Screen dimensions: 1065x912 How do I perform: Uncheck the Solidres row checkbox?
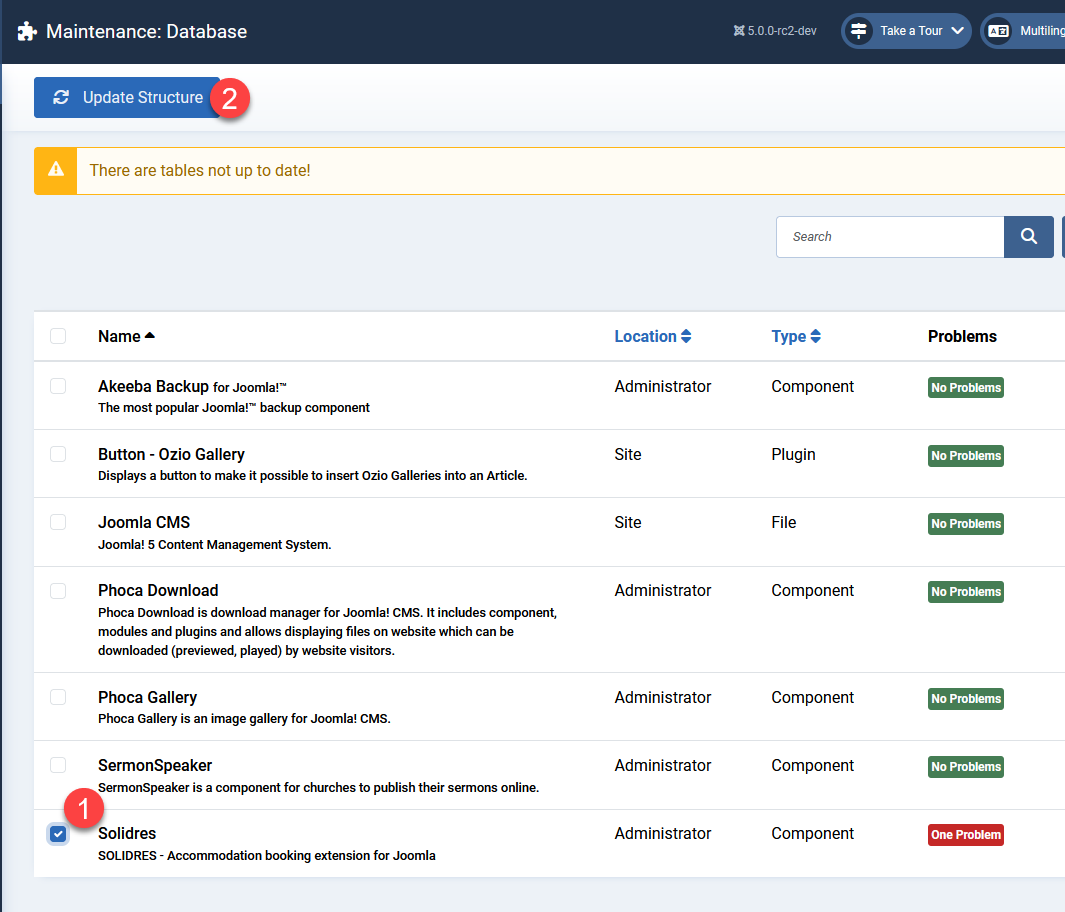coord(57,833)
